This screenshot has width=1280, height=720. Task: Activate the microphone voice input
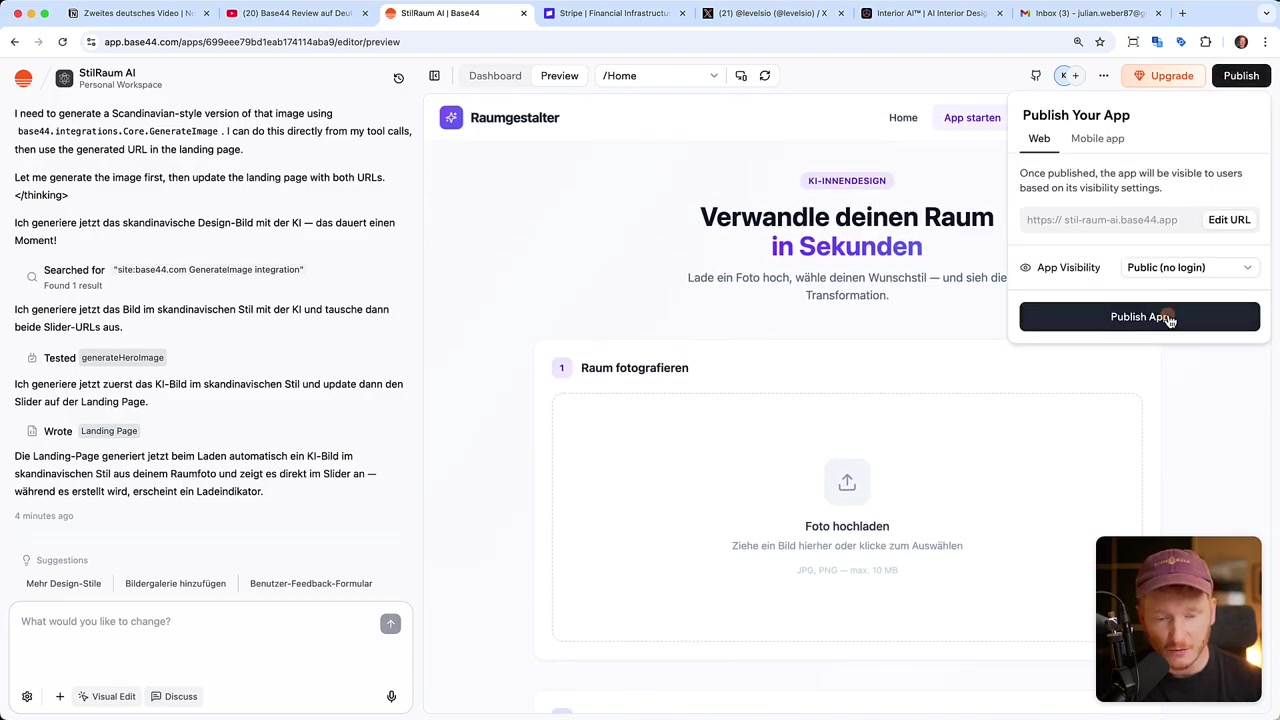pos(391,696)
